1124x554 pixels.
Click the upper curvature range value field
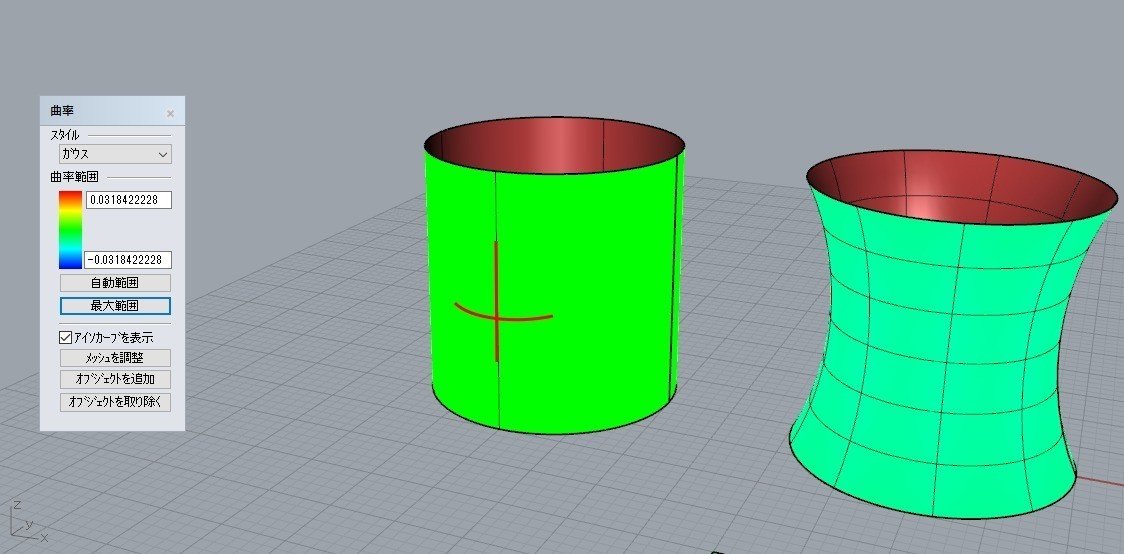[x=128, y=200]
